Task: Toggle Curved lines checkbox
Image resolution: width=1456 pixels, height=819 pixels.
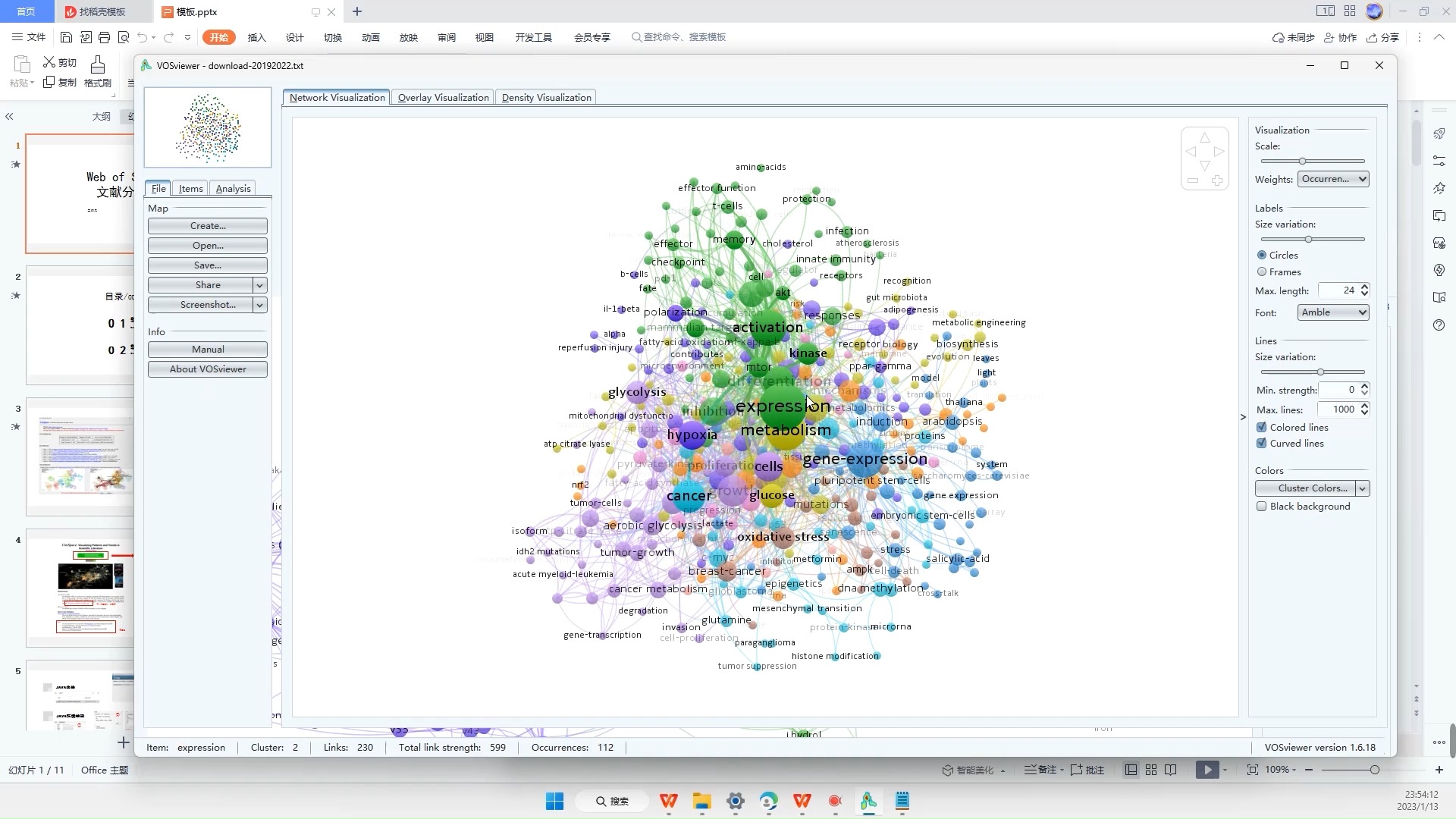Action: tap(1262, 443)
